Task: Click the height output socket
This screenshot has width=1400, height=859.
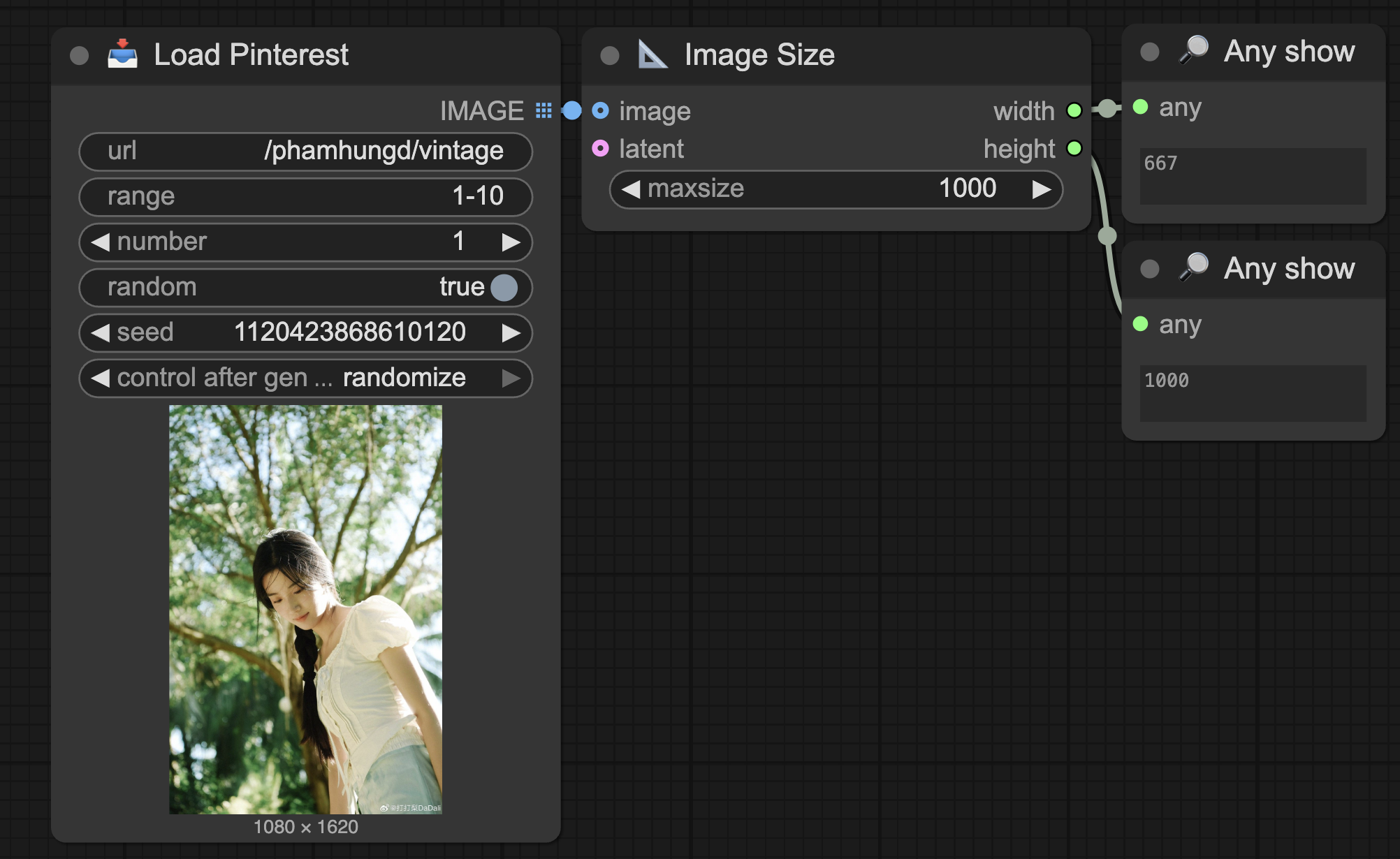Action: (x=1074, y=148)
